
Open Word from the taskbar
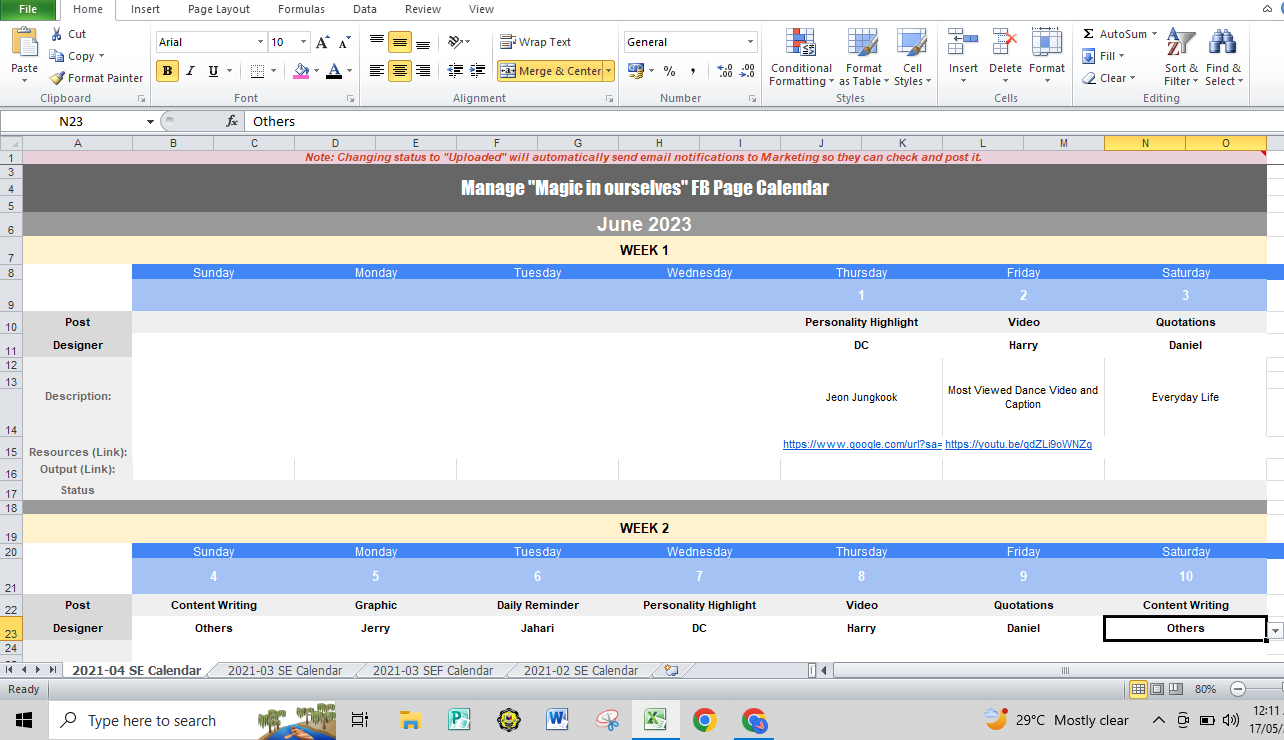coord(557,720)
